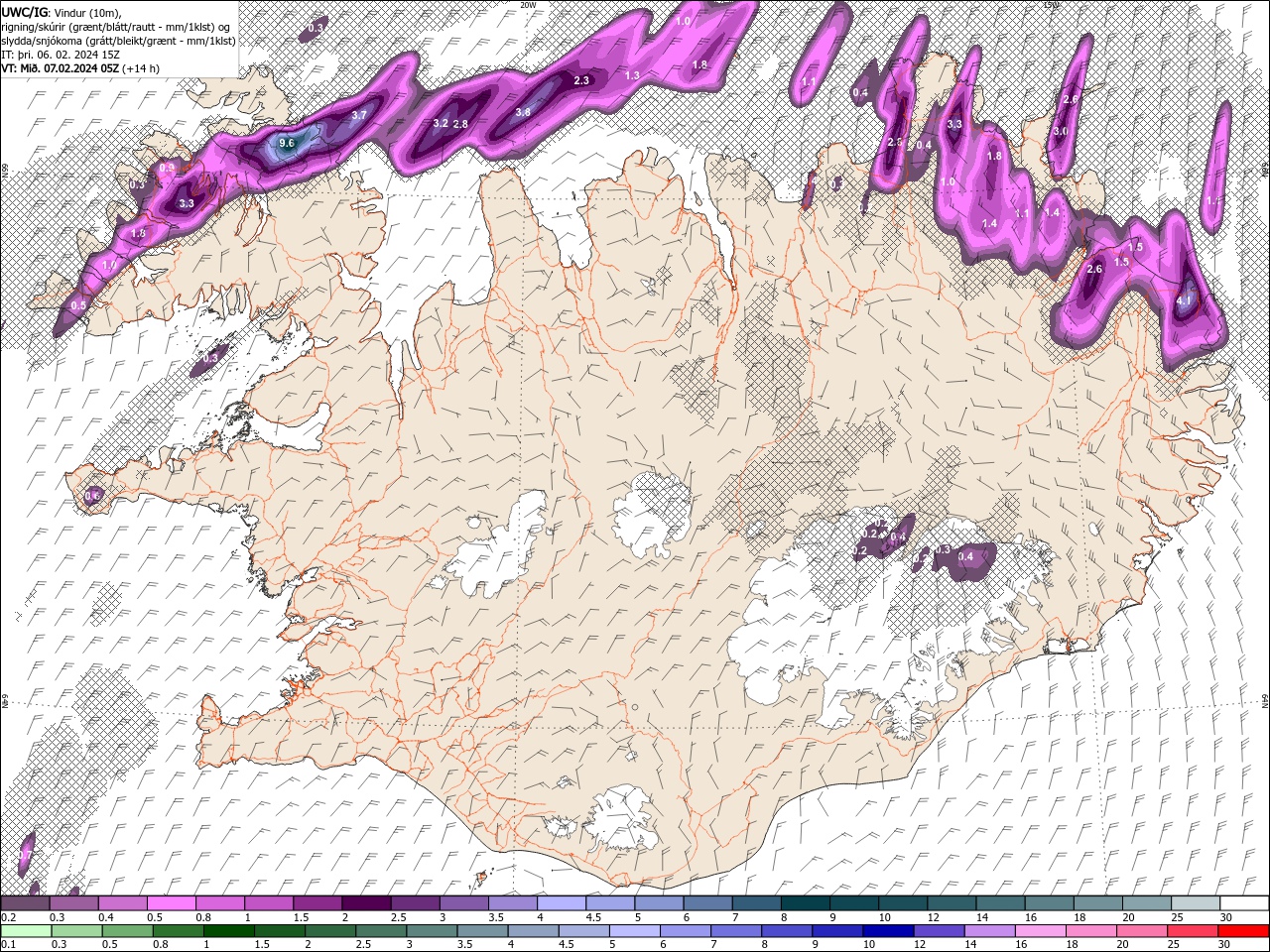Click the 15W longitude label

click(x=1052, y=4)
